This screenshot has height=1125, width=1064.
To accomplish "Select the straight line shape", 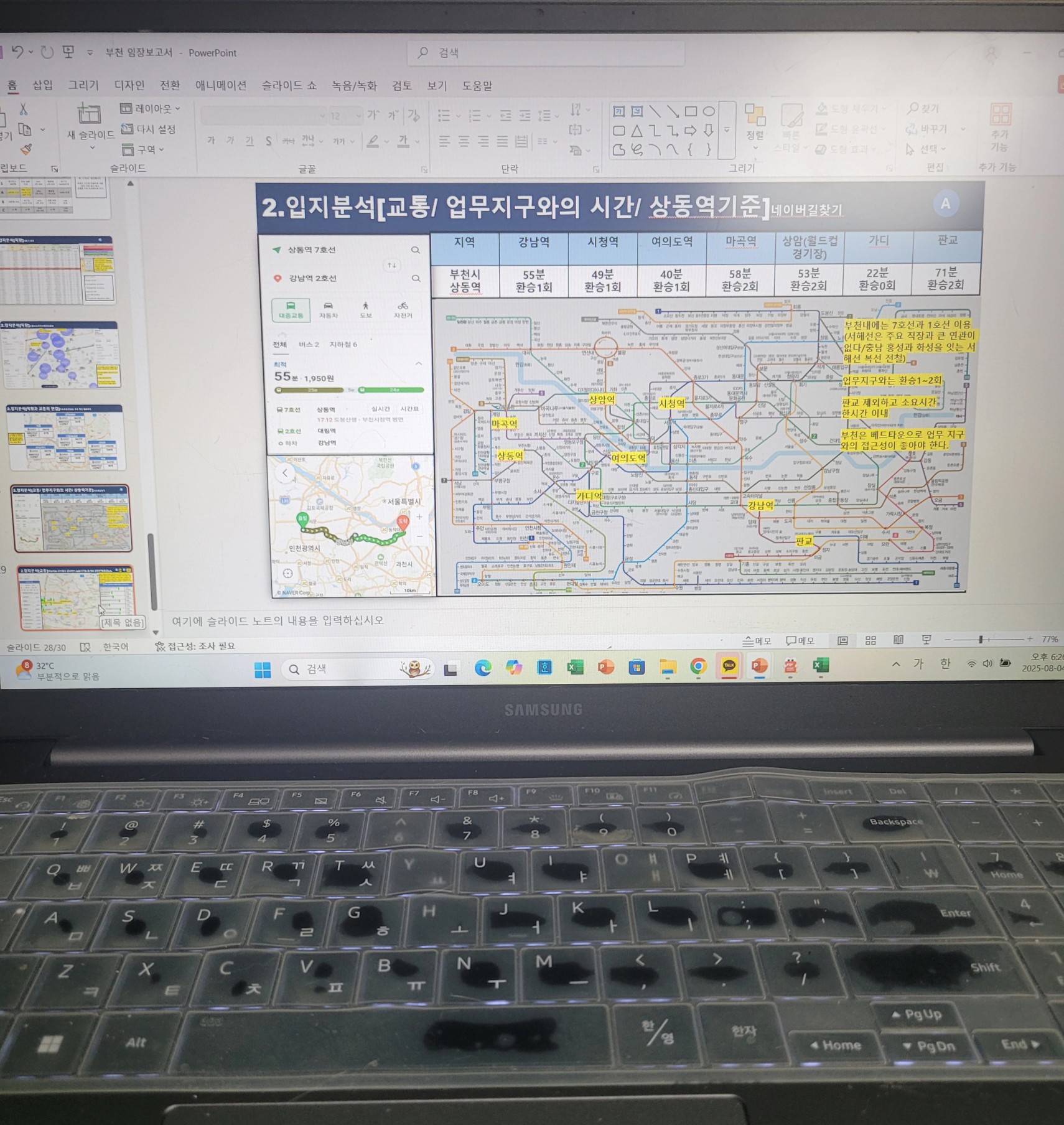I will 655,111.
